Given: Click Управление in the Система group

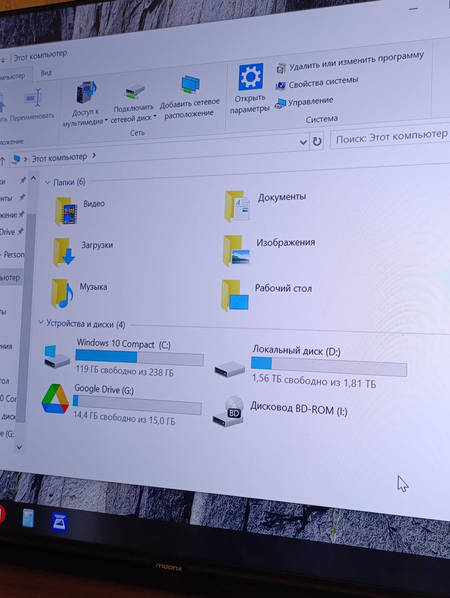Looking at the screenshot, I should [310, 101].
